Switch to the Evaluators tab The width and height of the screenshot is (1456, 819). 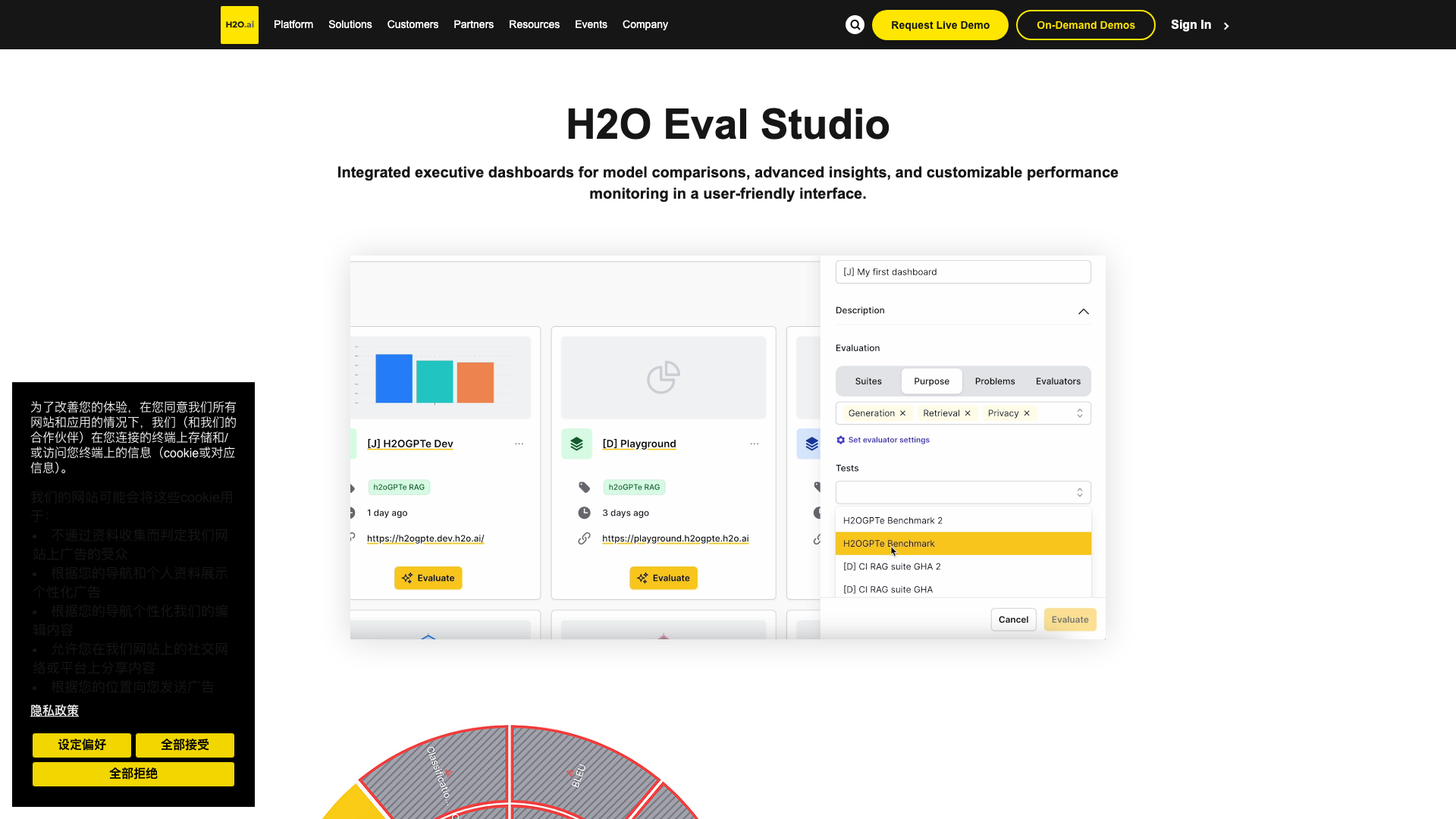1058,381
